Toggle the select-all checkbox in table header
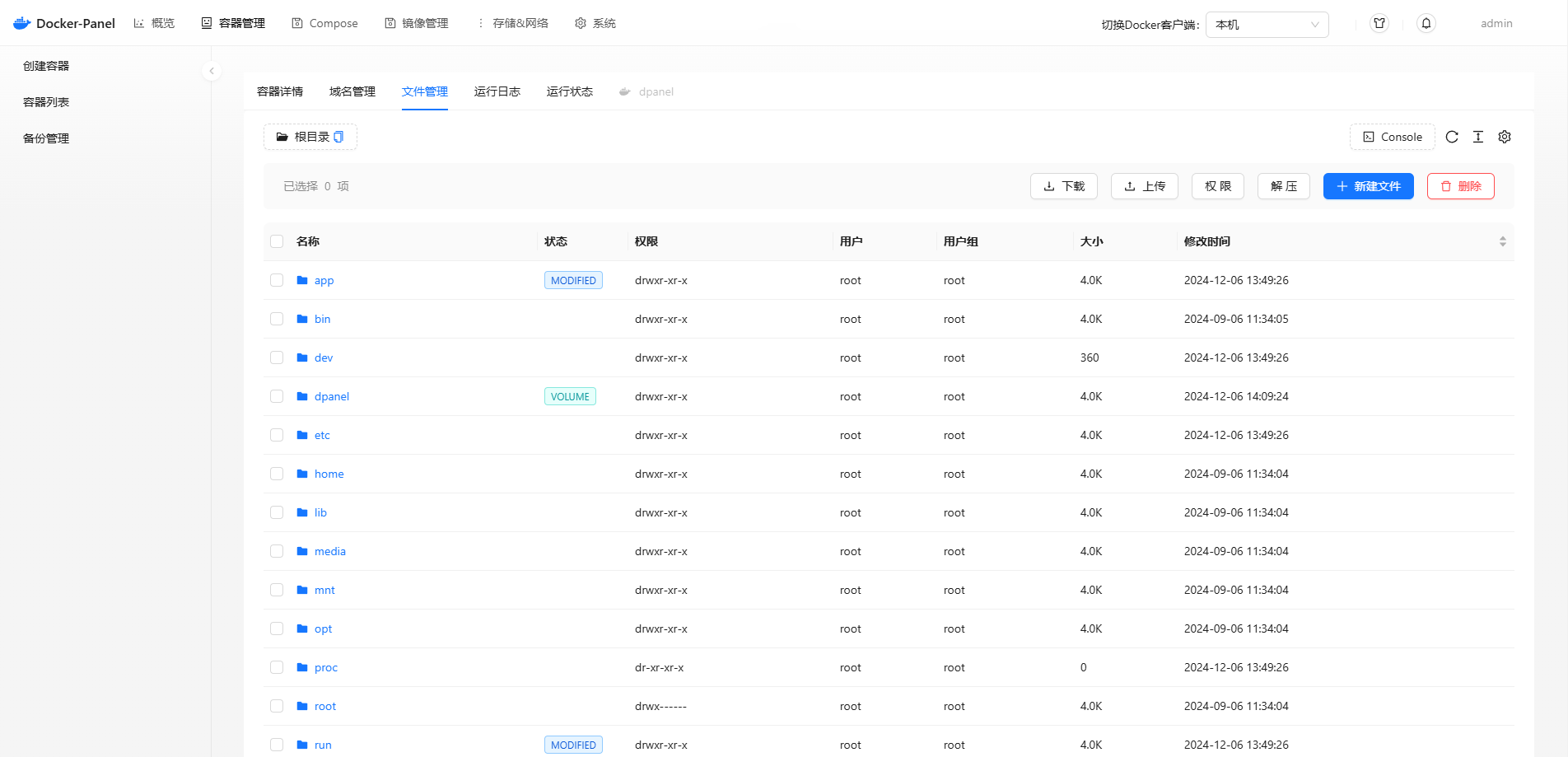This screenshot has width=1568, height=757. coord(277,241)
